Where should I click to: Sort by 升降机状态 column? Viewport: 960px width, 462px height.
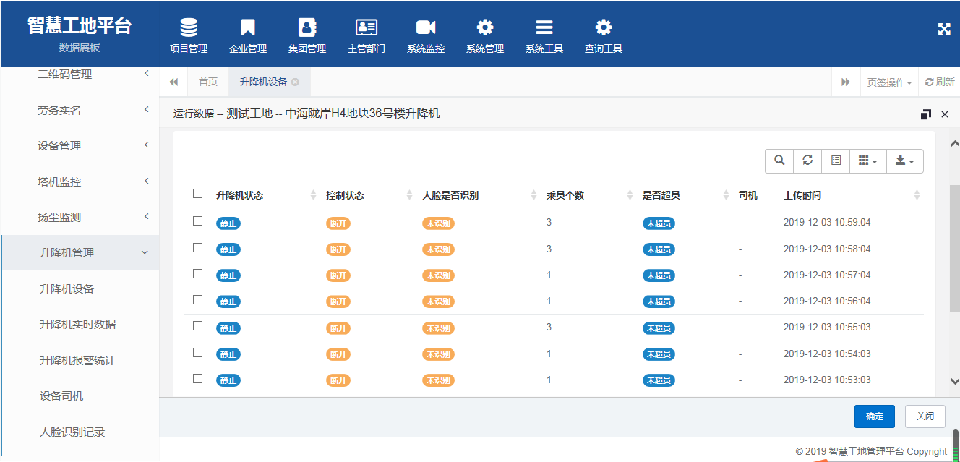point(313,196)
